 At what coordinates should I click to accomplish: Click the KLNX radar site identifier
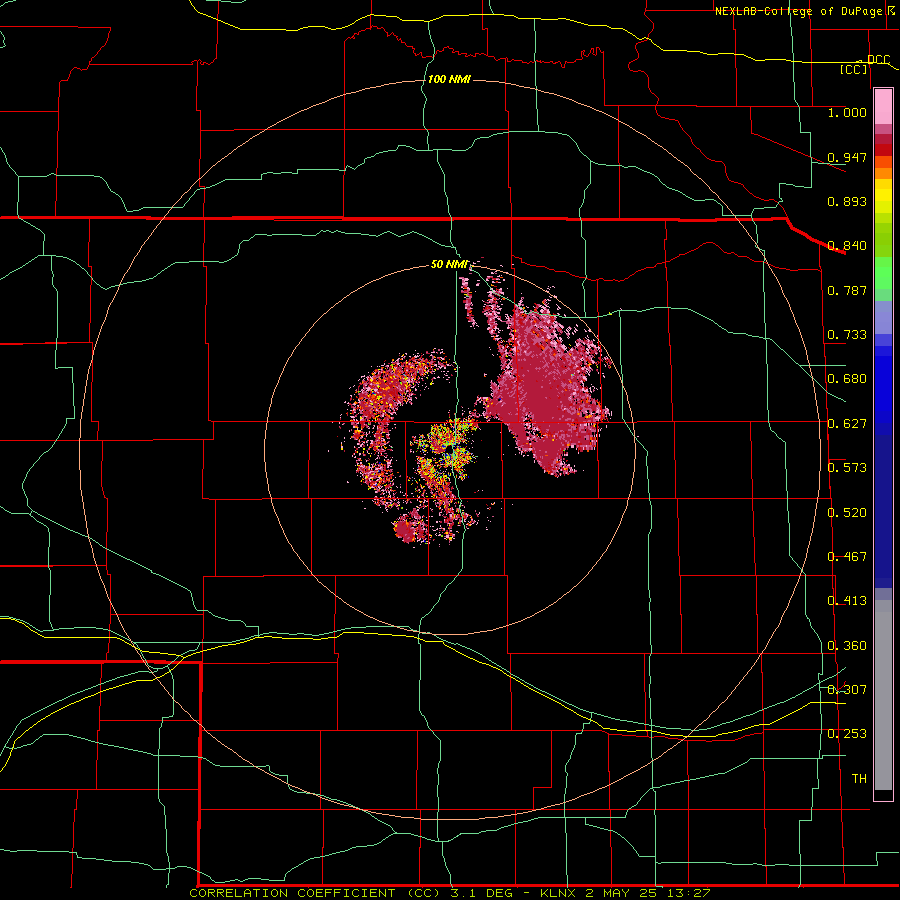click(x=559, y=893)
